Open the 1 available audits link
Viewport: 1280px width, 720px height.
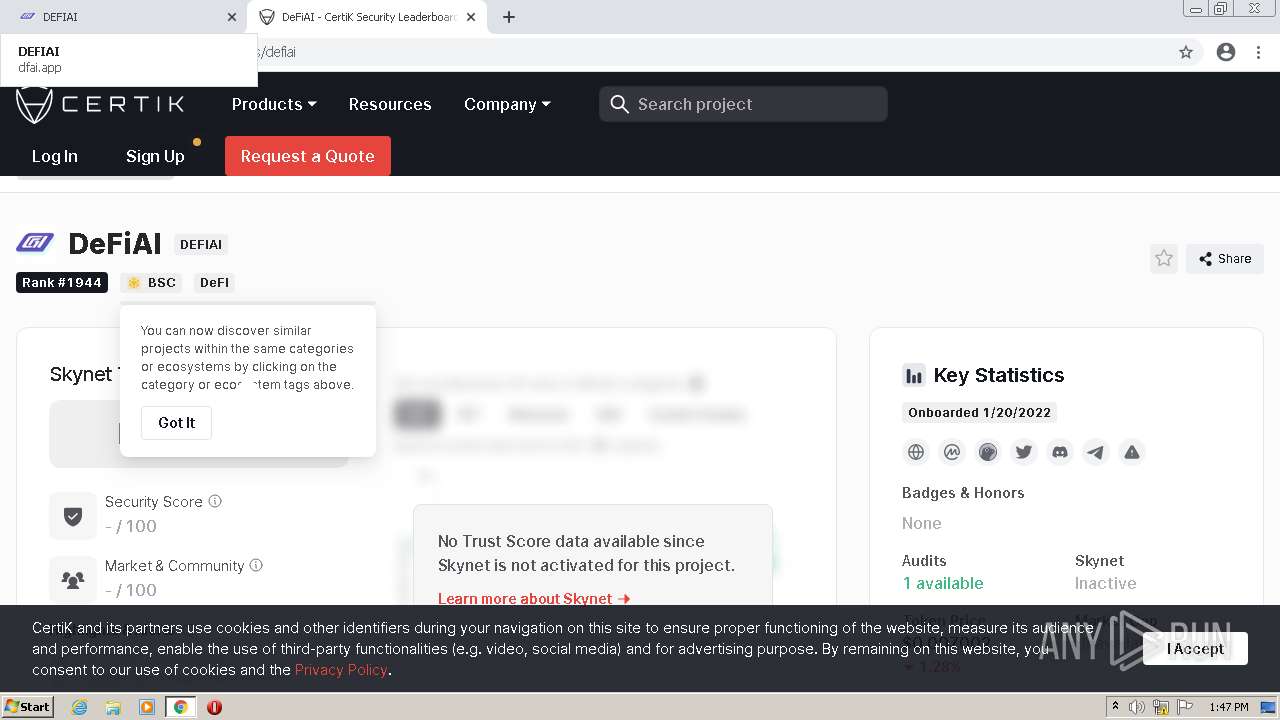click(943, 583)
